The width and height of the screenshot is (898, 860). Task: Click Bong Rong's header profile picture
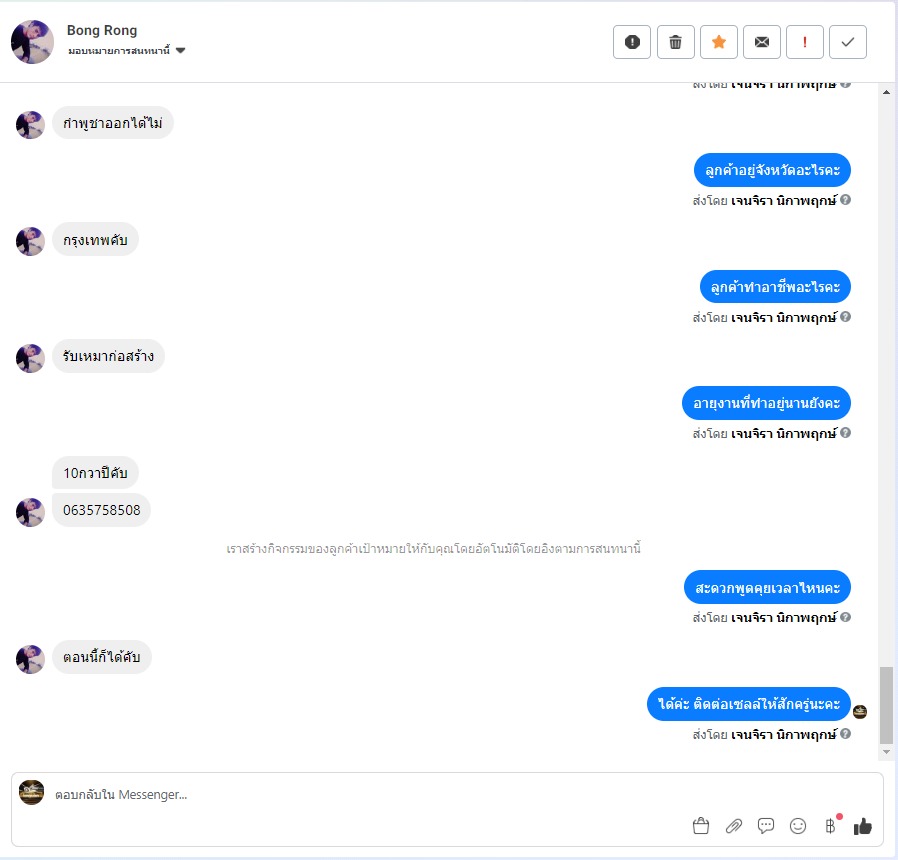pos(32,42)
